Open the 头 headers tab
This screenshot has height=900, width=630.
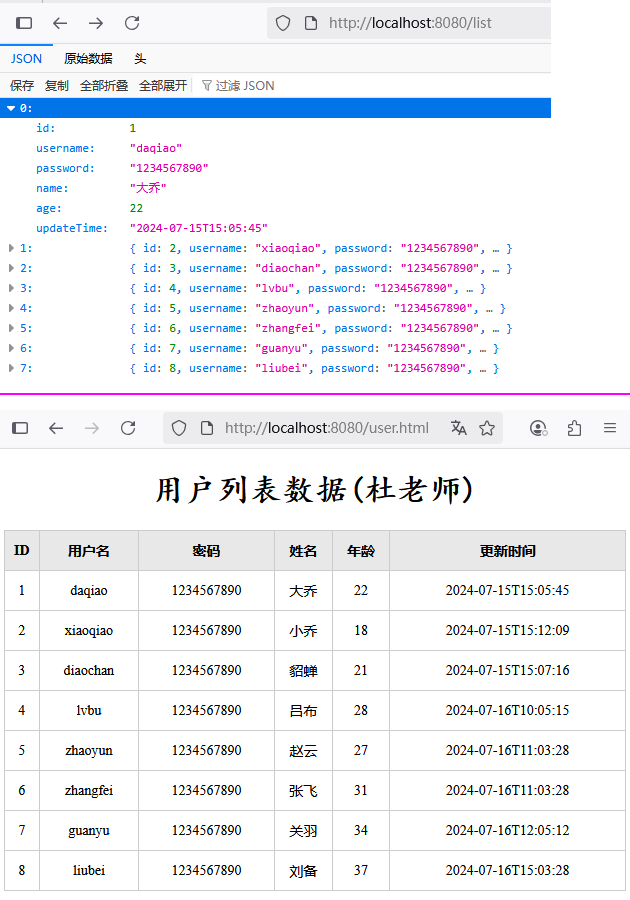pos(140,59)
